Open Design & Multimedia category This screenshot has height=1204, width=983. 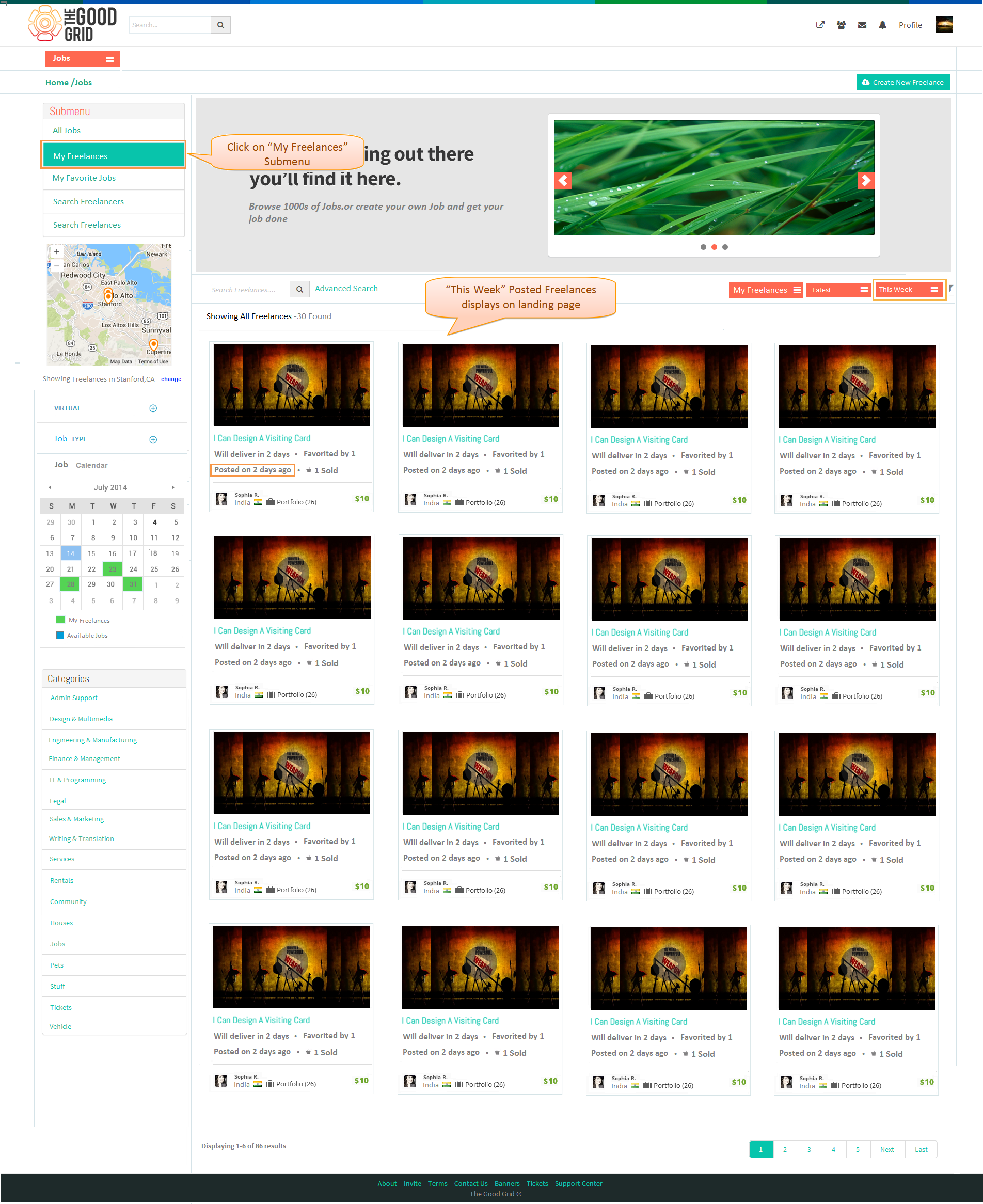81,719
